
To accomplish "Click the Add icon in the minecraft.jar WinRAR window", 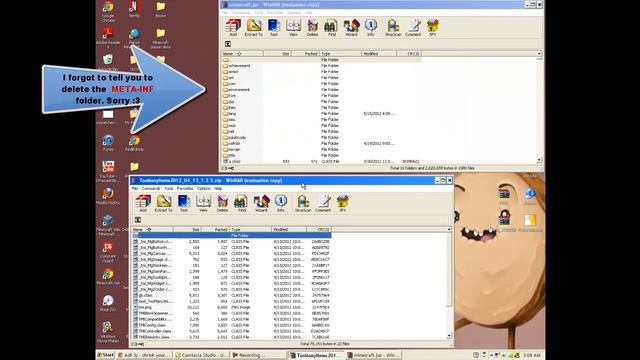I will pyautogui.click(x=233, y=28).
